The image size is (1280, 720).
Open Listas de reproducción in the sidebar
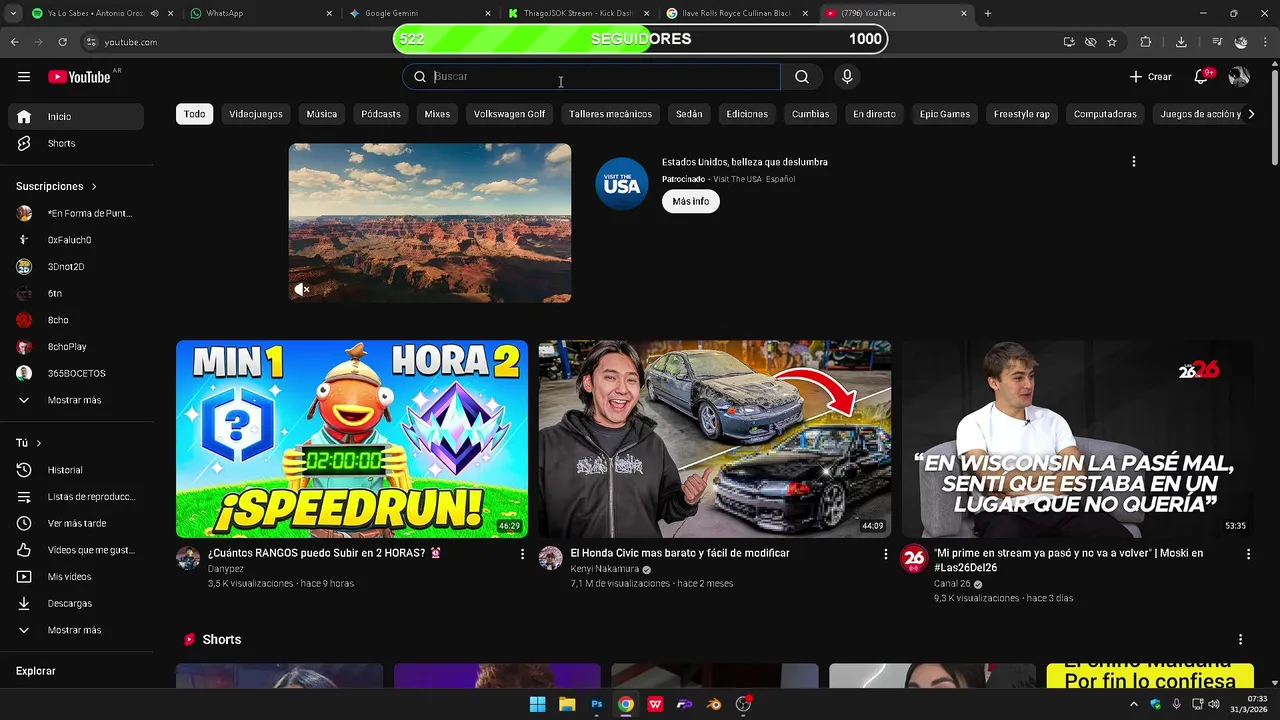coord(76,497)
